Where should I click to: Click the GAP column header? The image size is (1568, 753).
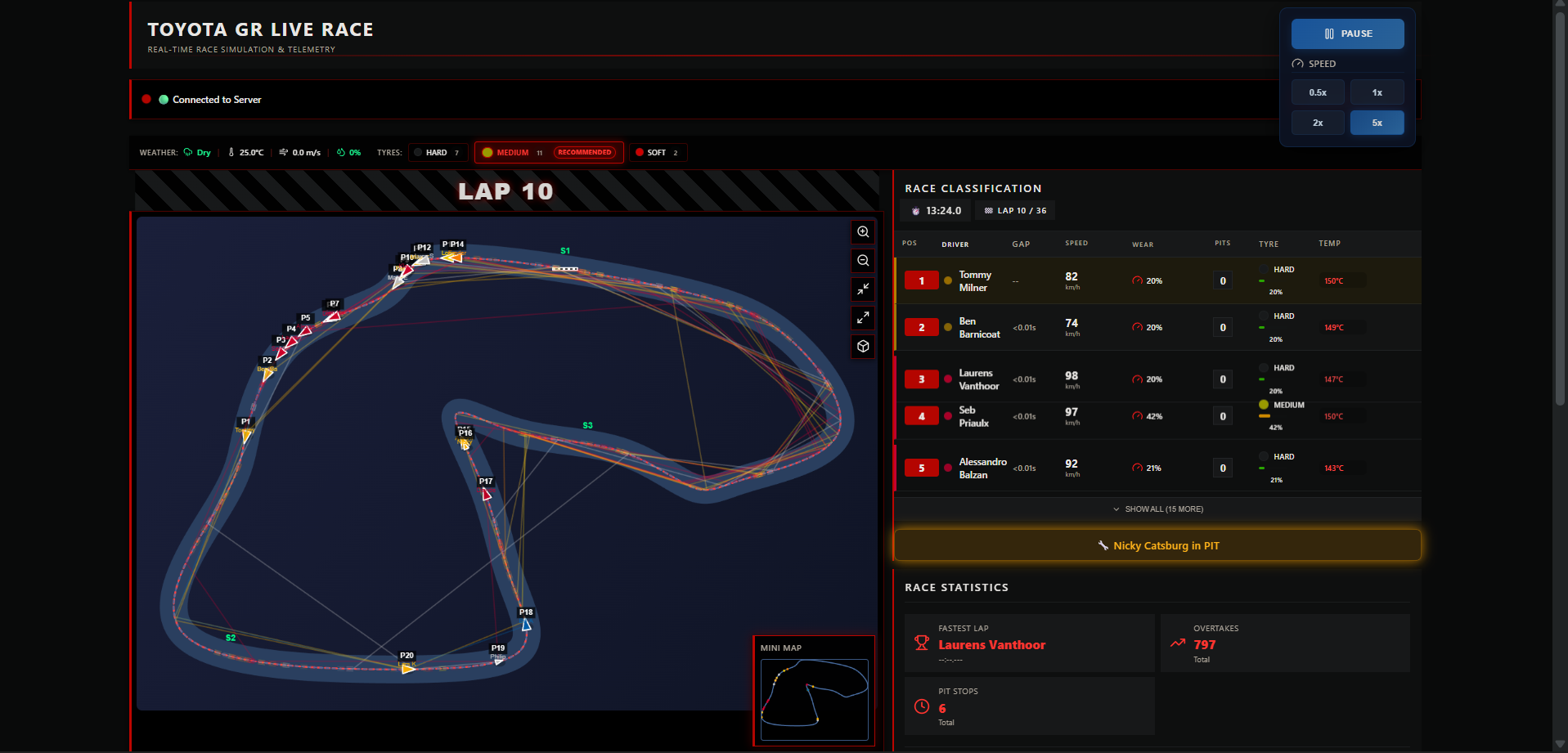pyautogui.click(x=1021, y=244)
